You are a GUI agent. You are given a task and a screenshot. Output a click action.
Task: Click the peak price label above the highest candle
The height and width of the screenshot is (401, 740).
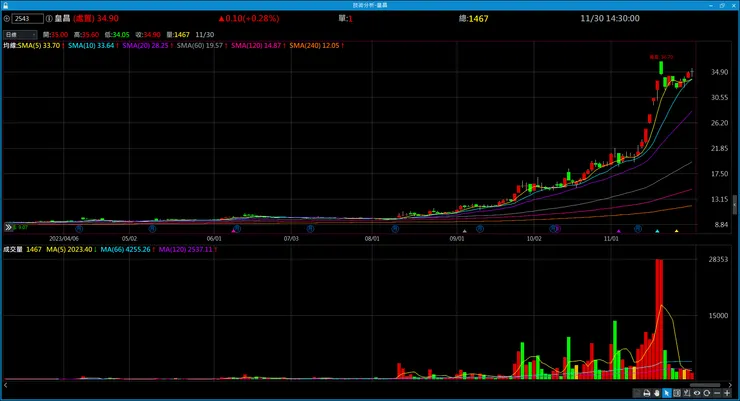pos(661,57)
